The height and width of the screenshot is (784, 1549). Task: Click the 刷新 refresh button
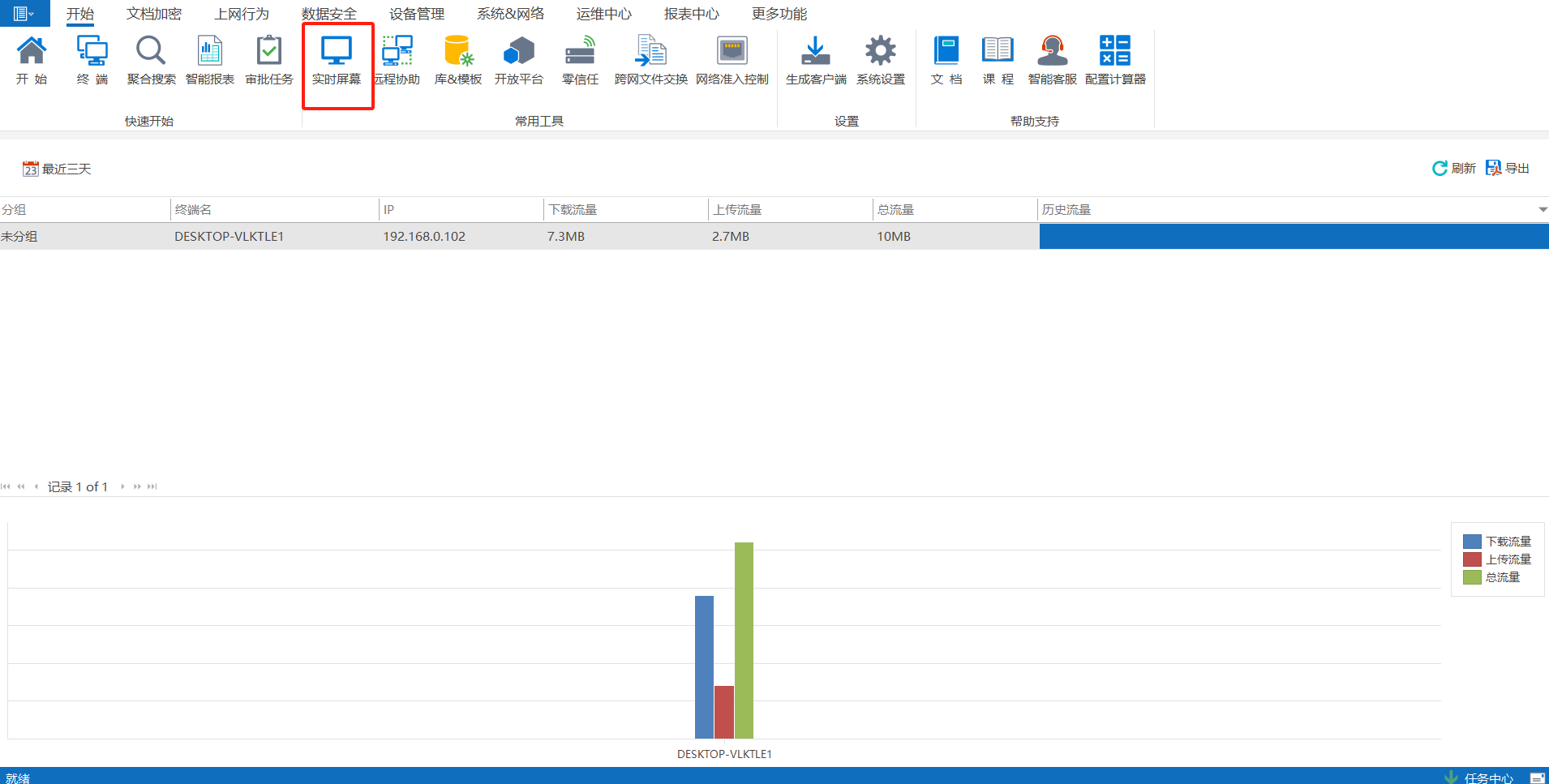coord(1454,168)
